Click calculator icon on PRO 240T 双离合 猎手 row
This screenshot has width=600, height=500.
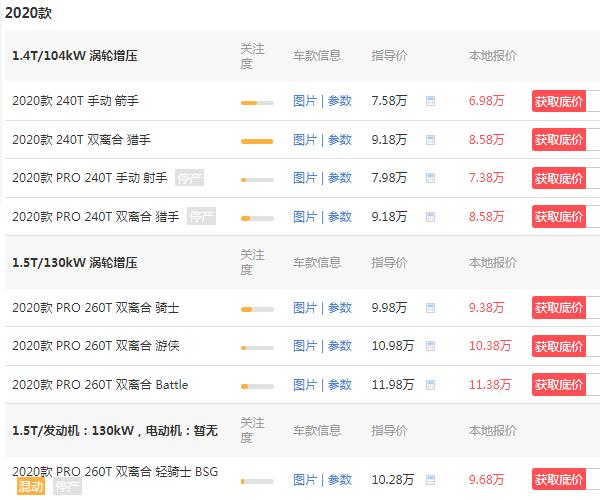430,217
